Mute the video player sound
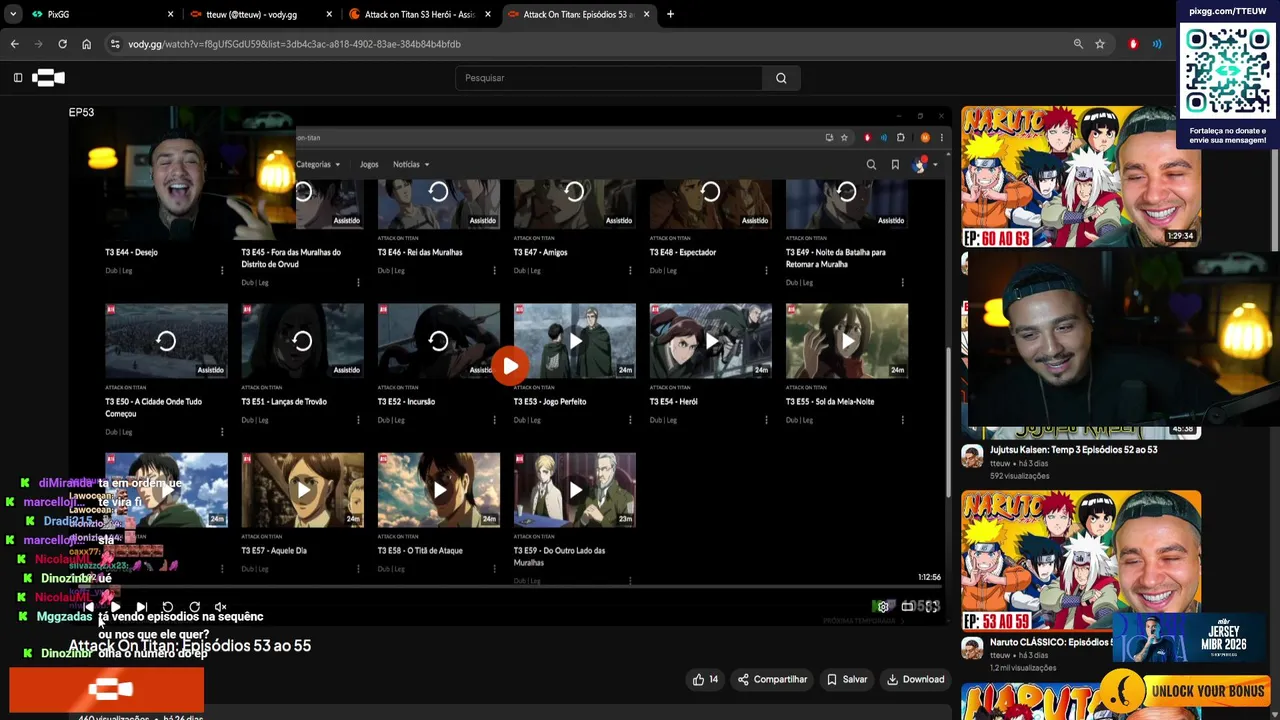This screenshot has height=720, width=1280. click(221, 607)
